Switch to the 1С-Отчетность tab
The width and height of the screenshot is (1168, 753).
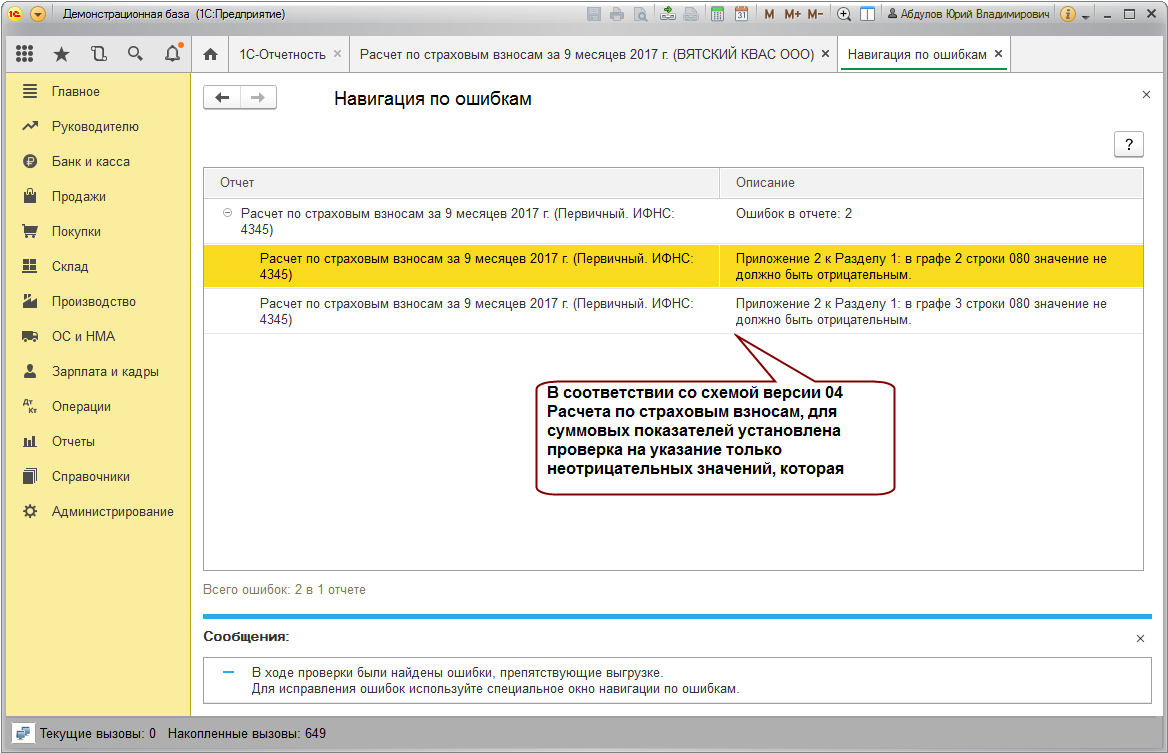282,54
